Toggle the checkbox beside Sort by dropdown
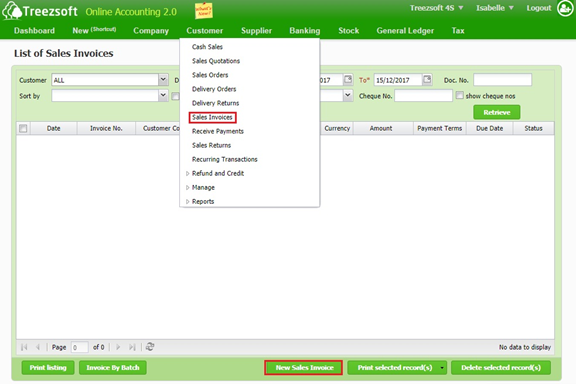The image size is (576, 384). 175,96
